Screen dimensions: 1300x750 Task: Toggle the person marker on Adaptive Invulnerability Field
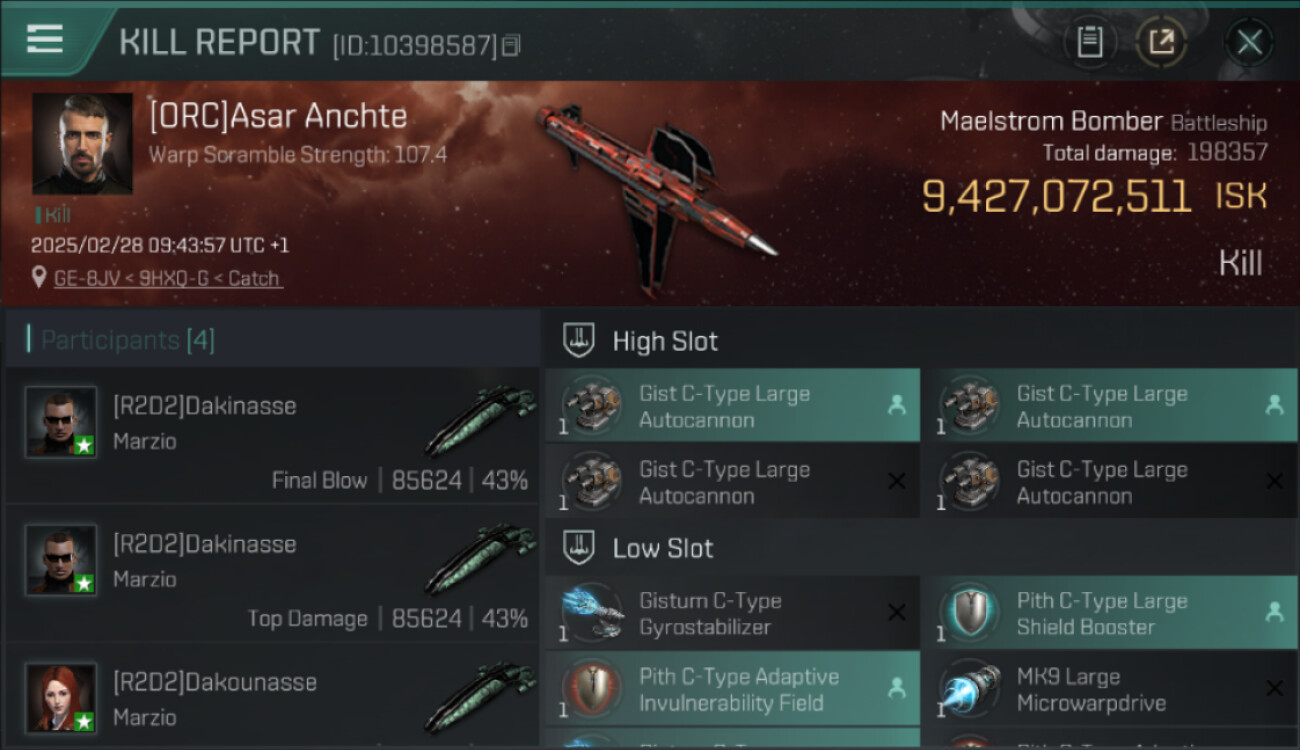pos(897,688)
